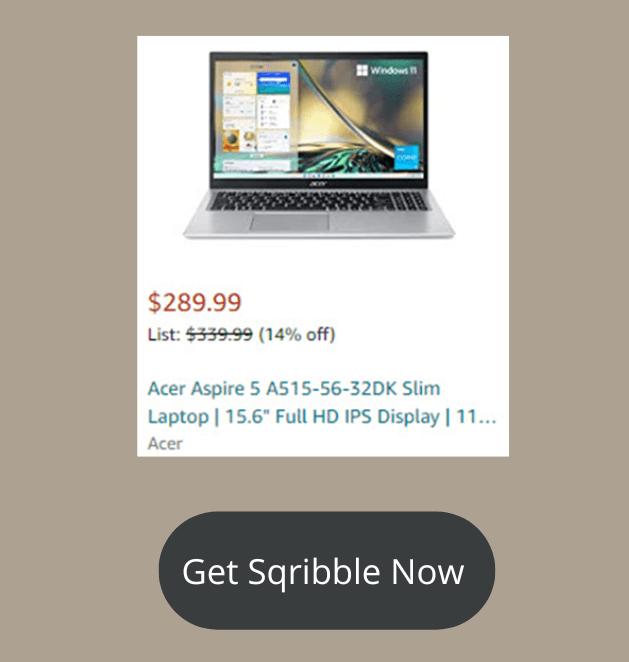Click the blue Intel Core badge on the display
This screenshot has height=662, width=629.
[407, 157]
